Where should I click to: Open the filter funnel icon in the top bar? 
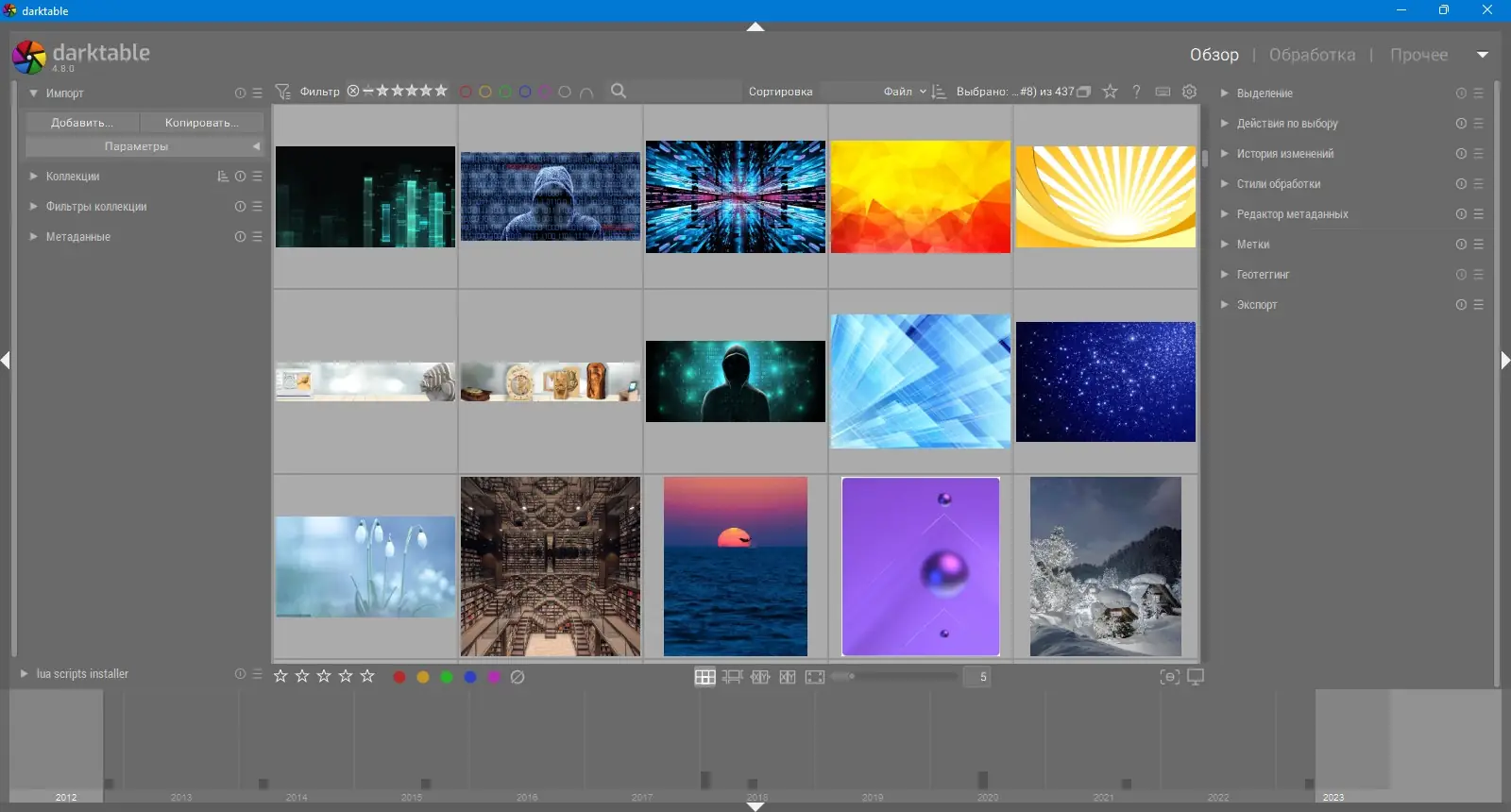pyautogui.click(x=282, y=92)
